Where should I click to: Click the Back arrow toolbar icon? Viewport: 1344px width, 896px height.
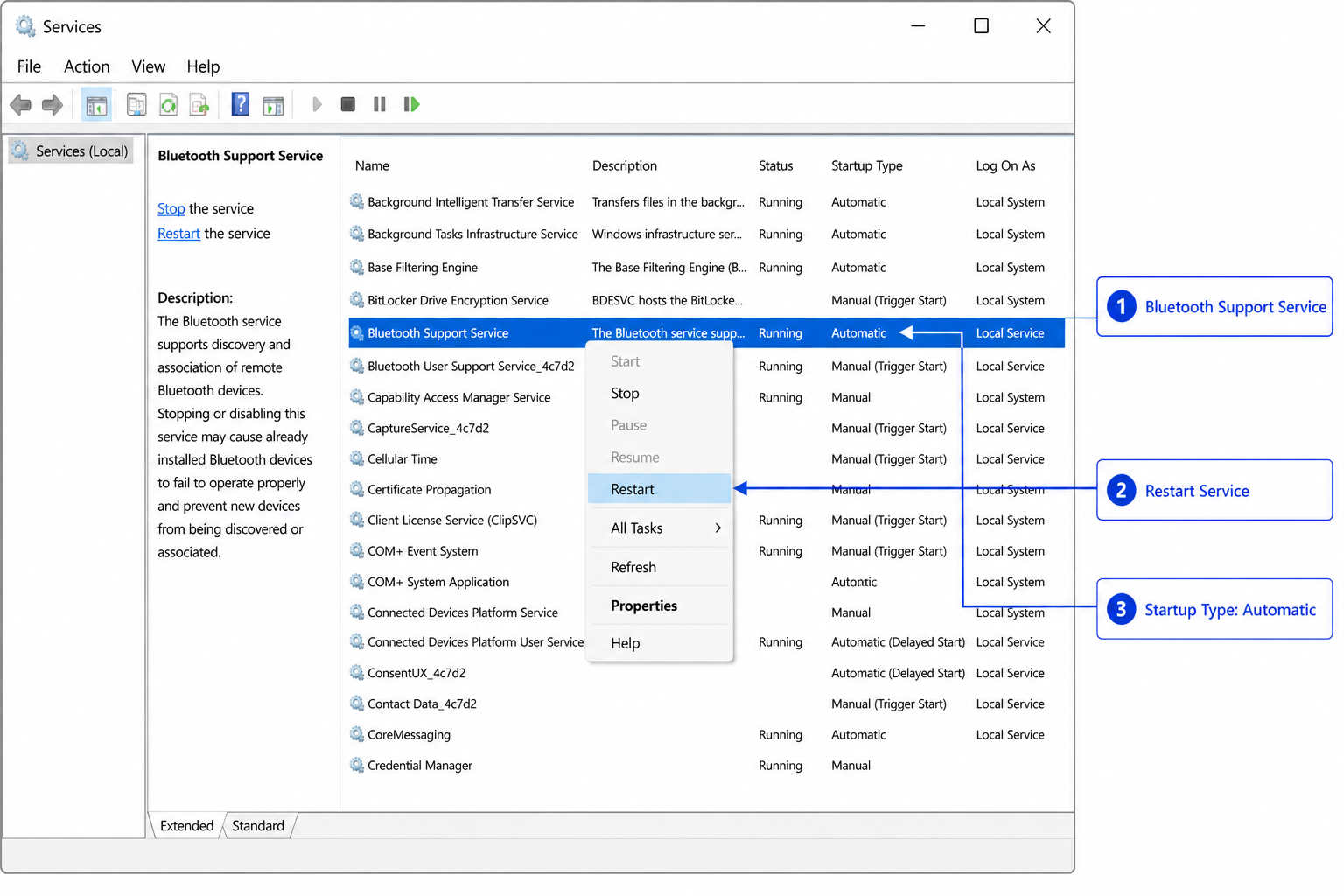click(21, 105)
